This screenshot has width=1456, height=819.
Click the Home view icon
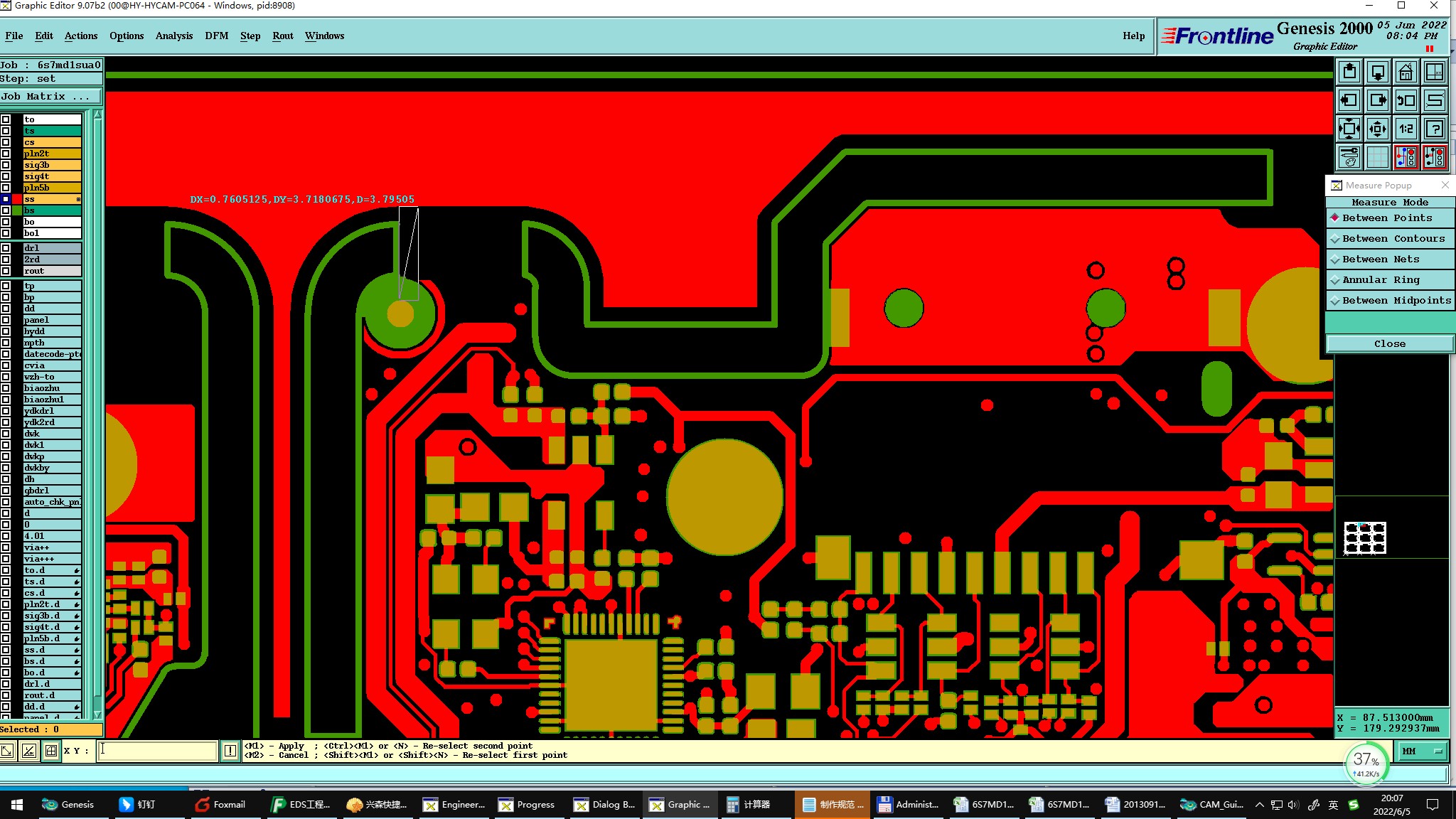pos(1406,73)
